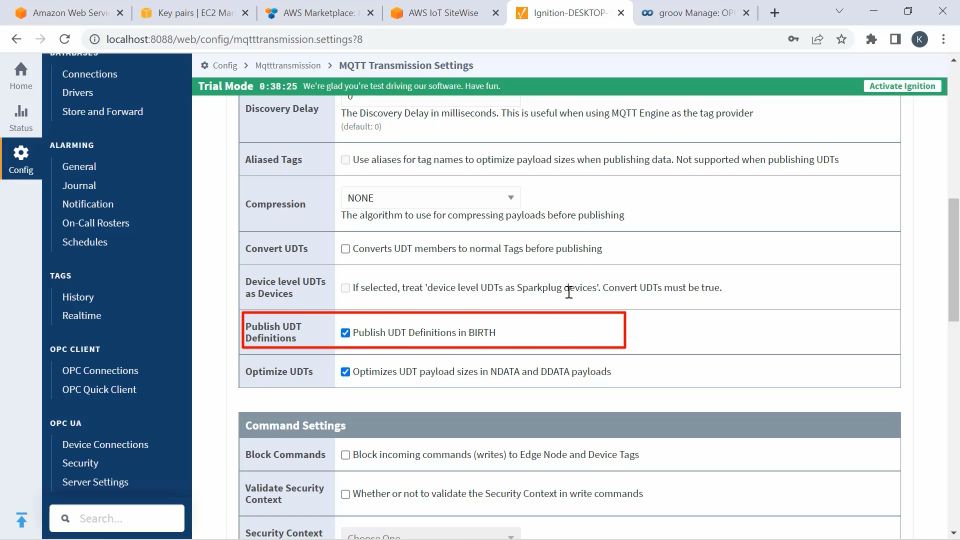
Task: Close the AWS IoT SiteWise tab
Action: (x=495, y=13)
